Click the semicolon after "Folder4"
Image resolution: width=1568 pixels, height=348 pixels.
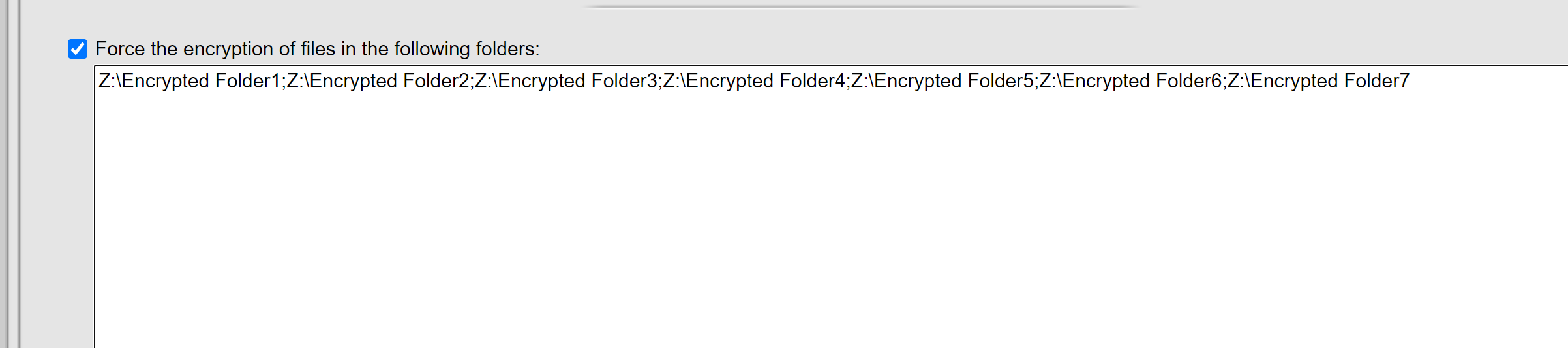coord(848,82)
